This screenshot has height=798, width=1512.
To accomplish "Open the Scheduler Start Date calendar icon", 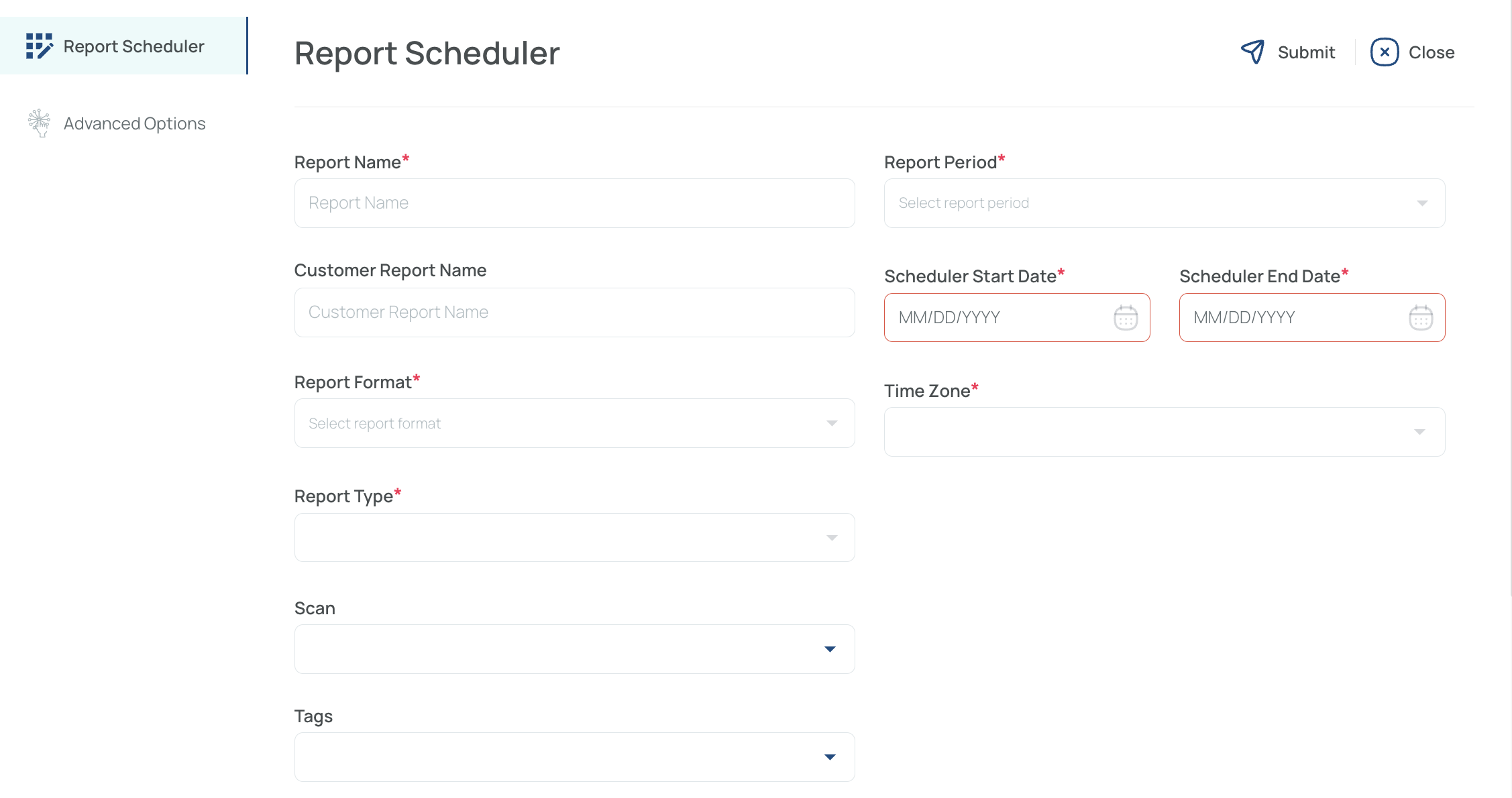I will [x=1126, y=317].
